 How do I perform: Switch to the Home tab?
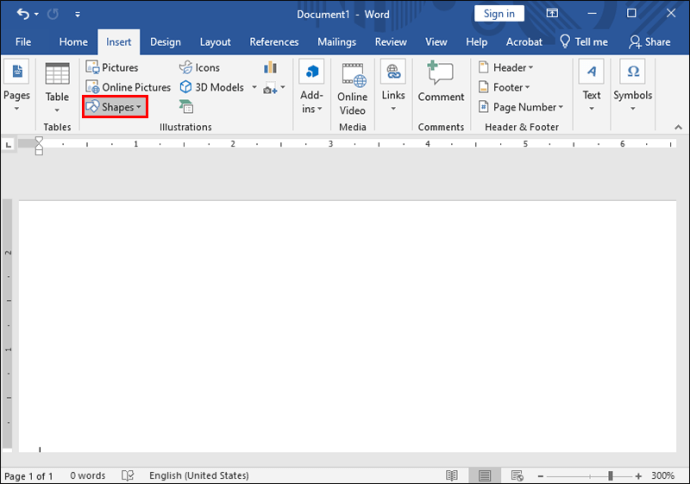point(73,42)
